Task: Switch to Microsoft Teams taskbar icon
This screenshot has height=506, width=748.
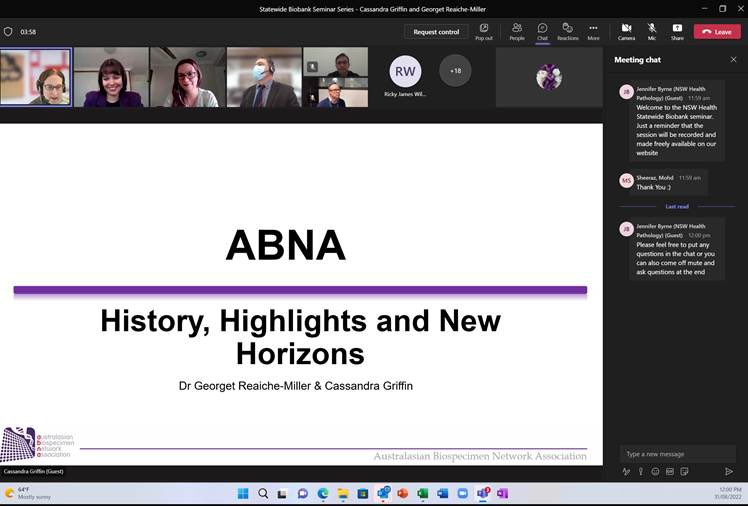Action: pyautogui.click(x=483, y=493)
